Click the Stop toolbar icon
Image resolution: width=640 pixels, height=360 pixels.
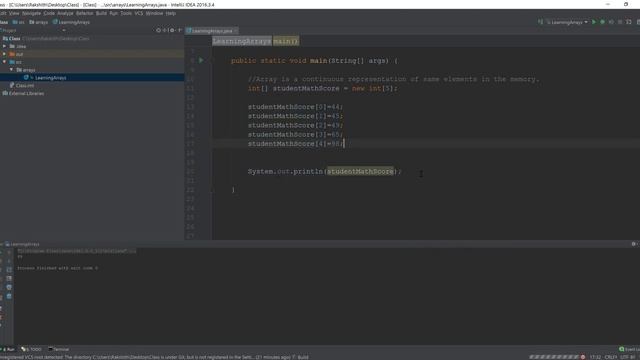pos(620,22)
